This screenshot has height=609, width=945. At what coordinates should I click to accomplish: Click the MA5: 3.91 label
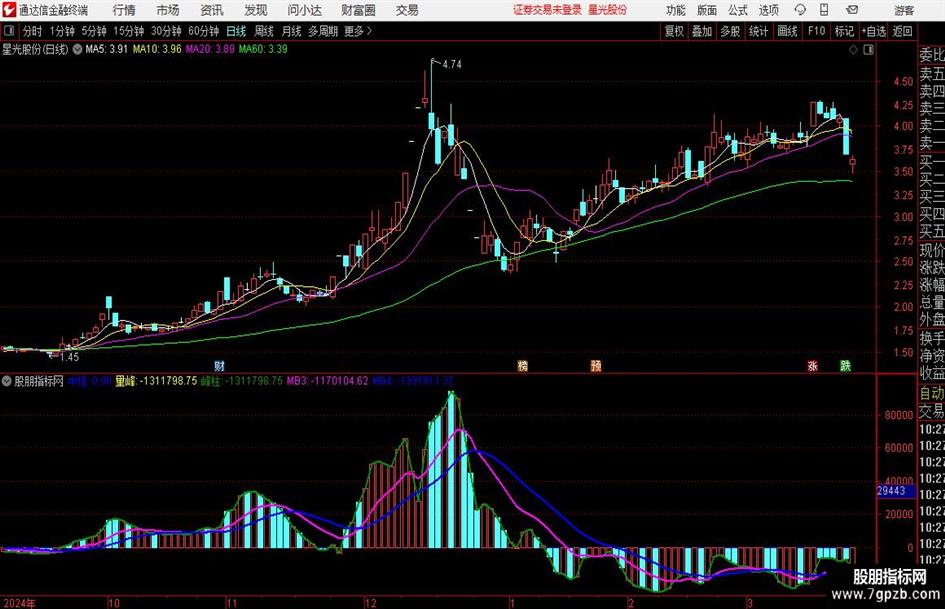107,49
